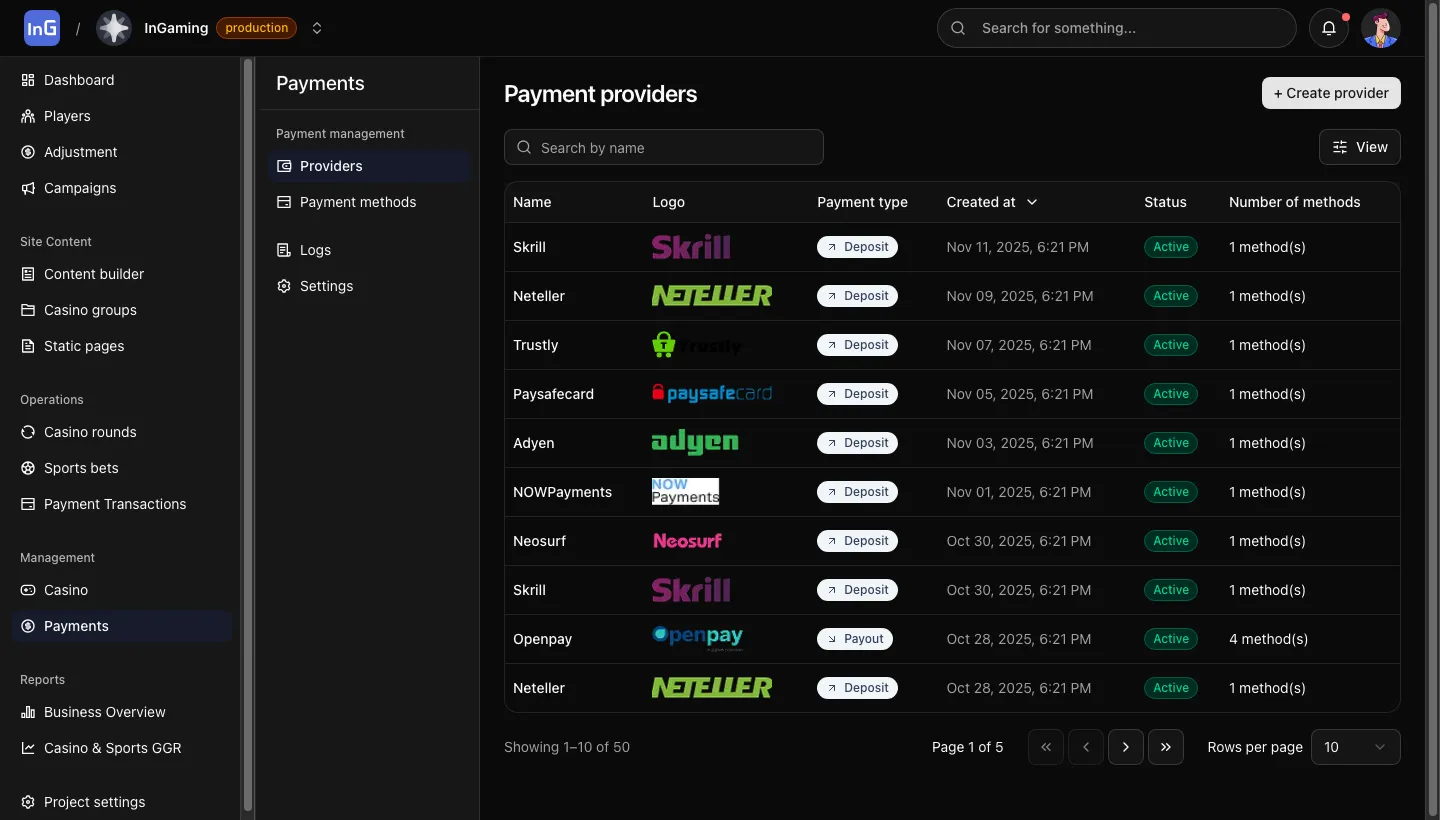
Task: Toggle the Deposit badge for Skrill
Action: tap(857, 247)
